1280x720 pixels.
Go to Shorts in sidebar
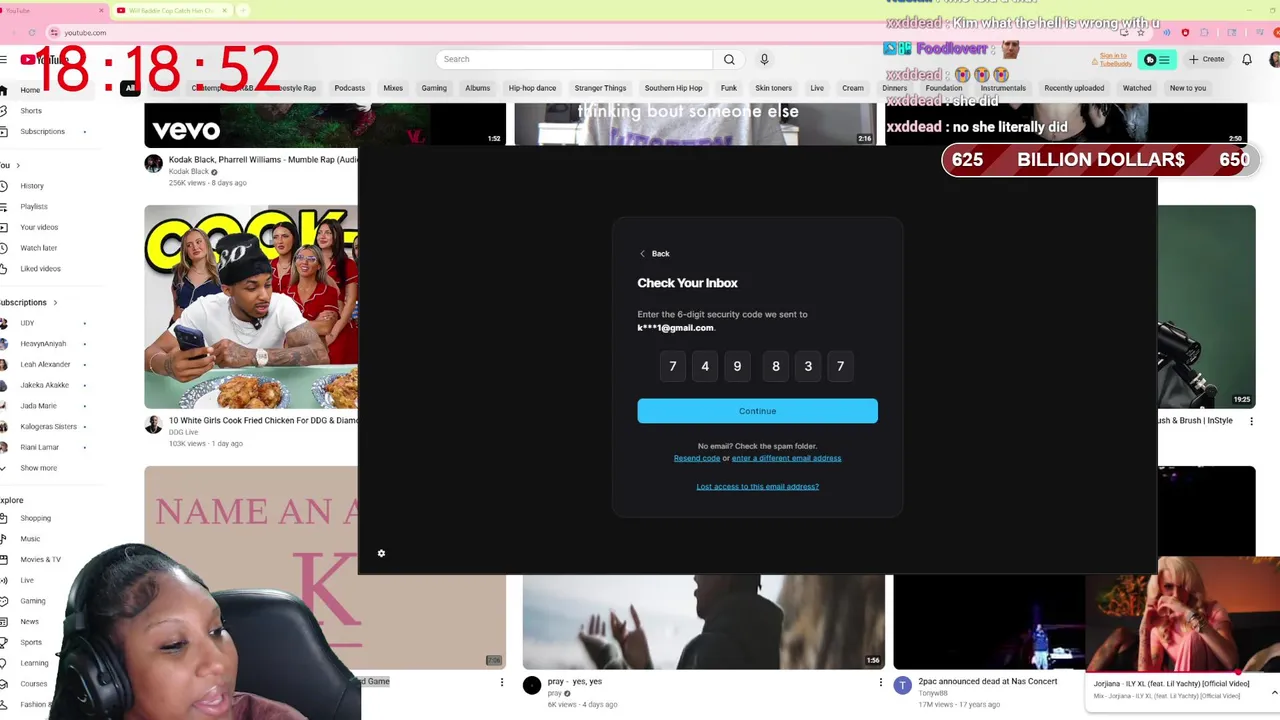[x=30, y=111]
